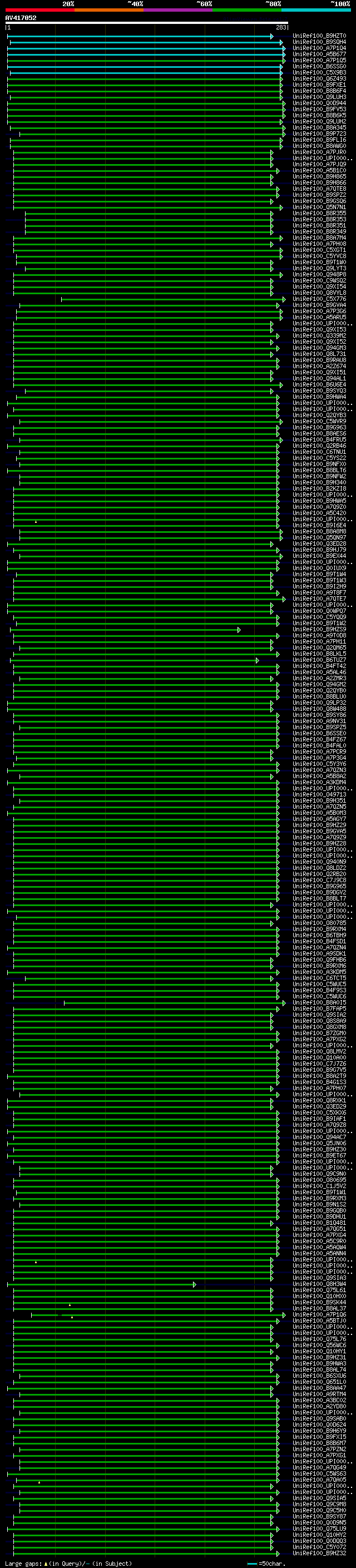Screen dimensions: 356x1568
Task: Open hit UniRef100_A7P104
Action: 319,48
